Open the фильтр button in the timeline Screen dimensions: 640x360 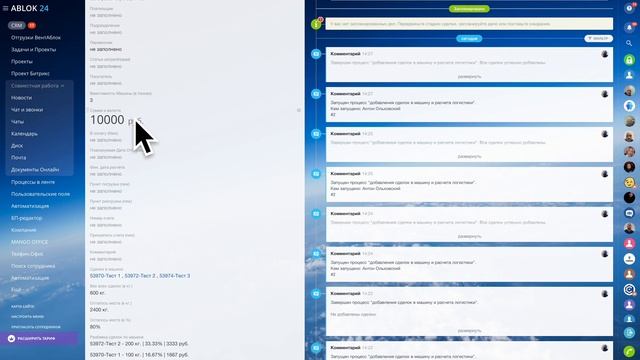tap(598, 38)
